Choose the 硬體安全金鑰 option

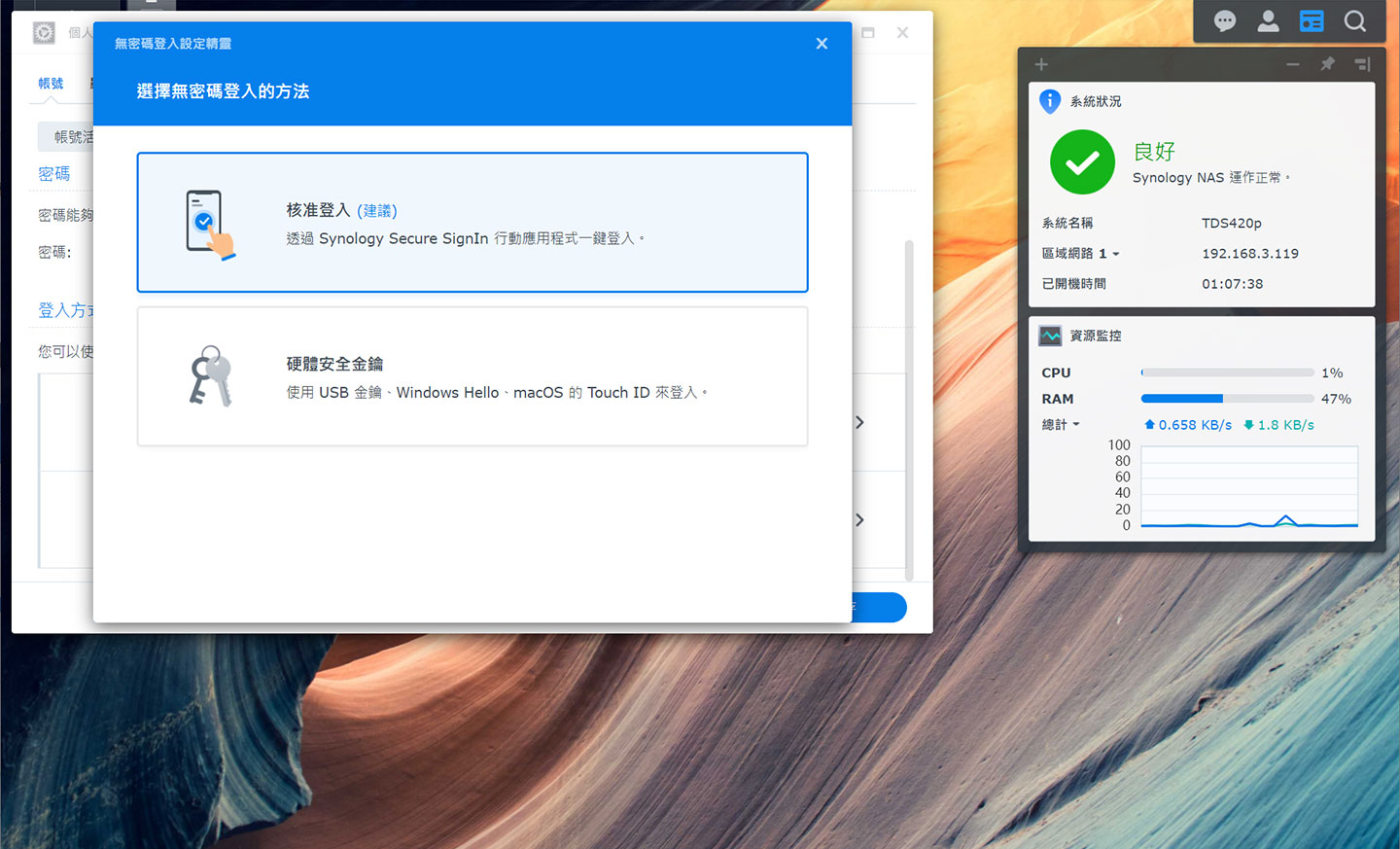tap(472, 376)
